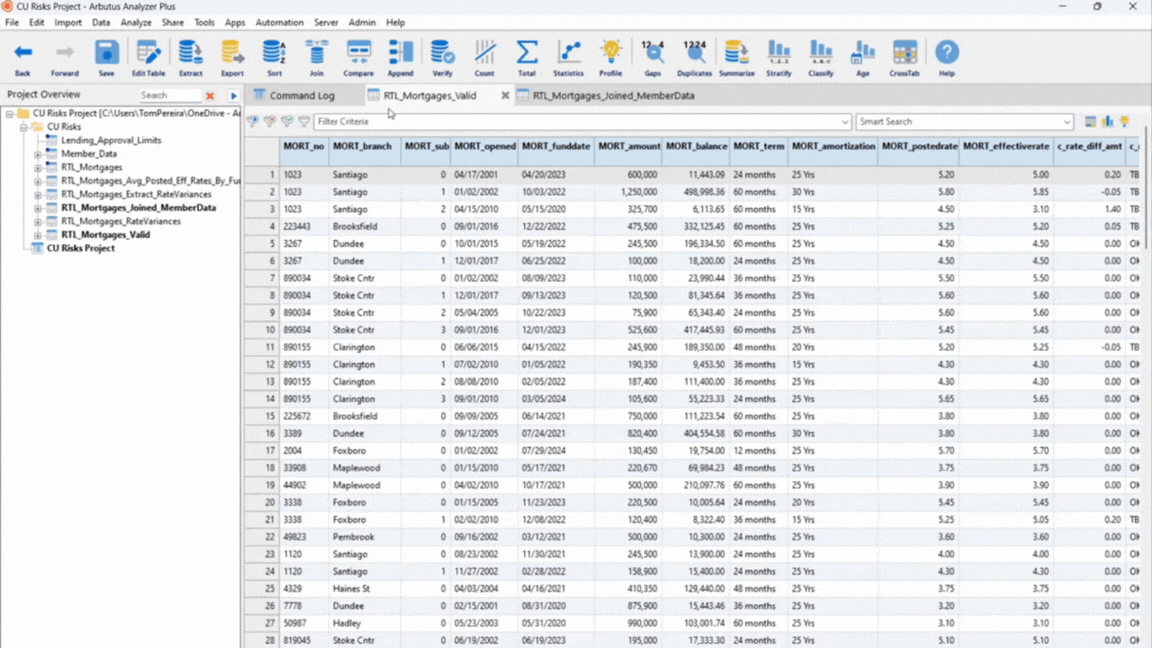This screenshot has height=648, width=1152.
Task: Open the Compare tool
Action: [x=359, y=52]
